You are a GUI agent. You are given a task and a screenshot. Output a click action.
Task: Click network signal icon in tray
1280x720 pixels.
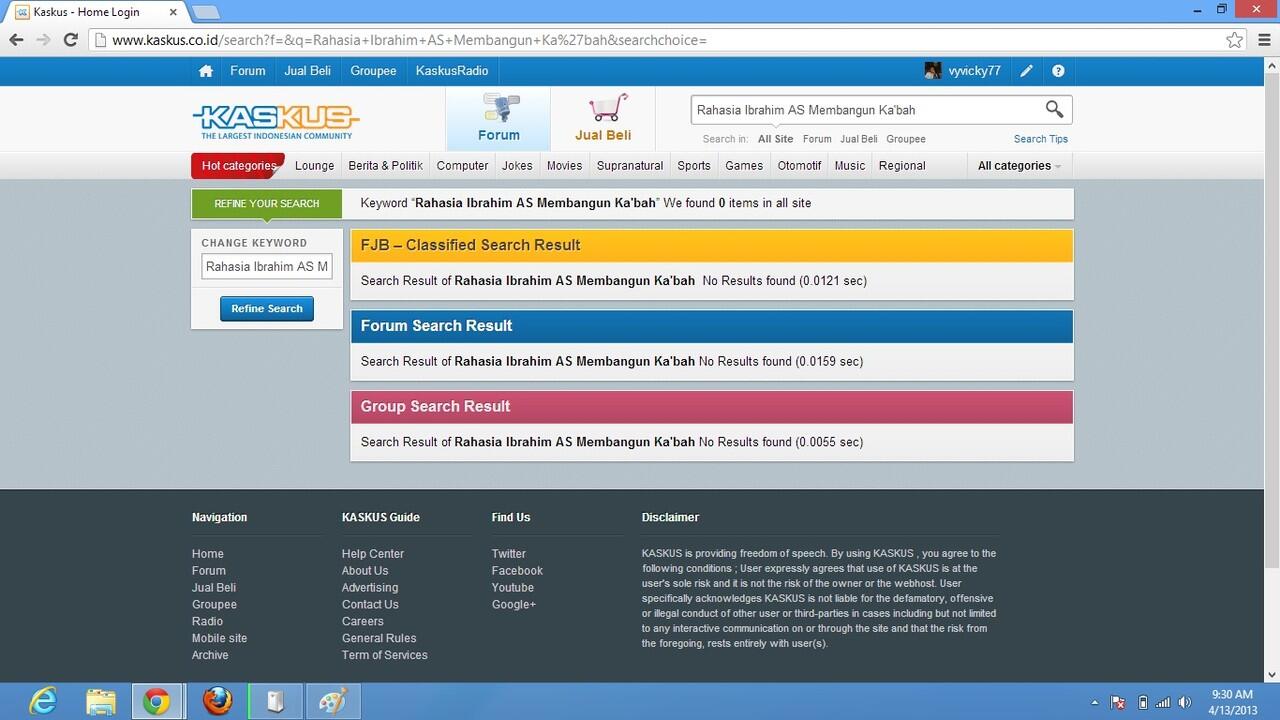[x=1163, y=702]
